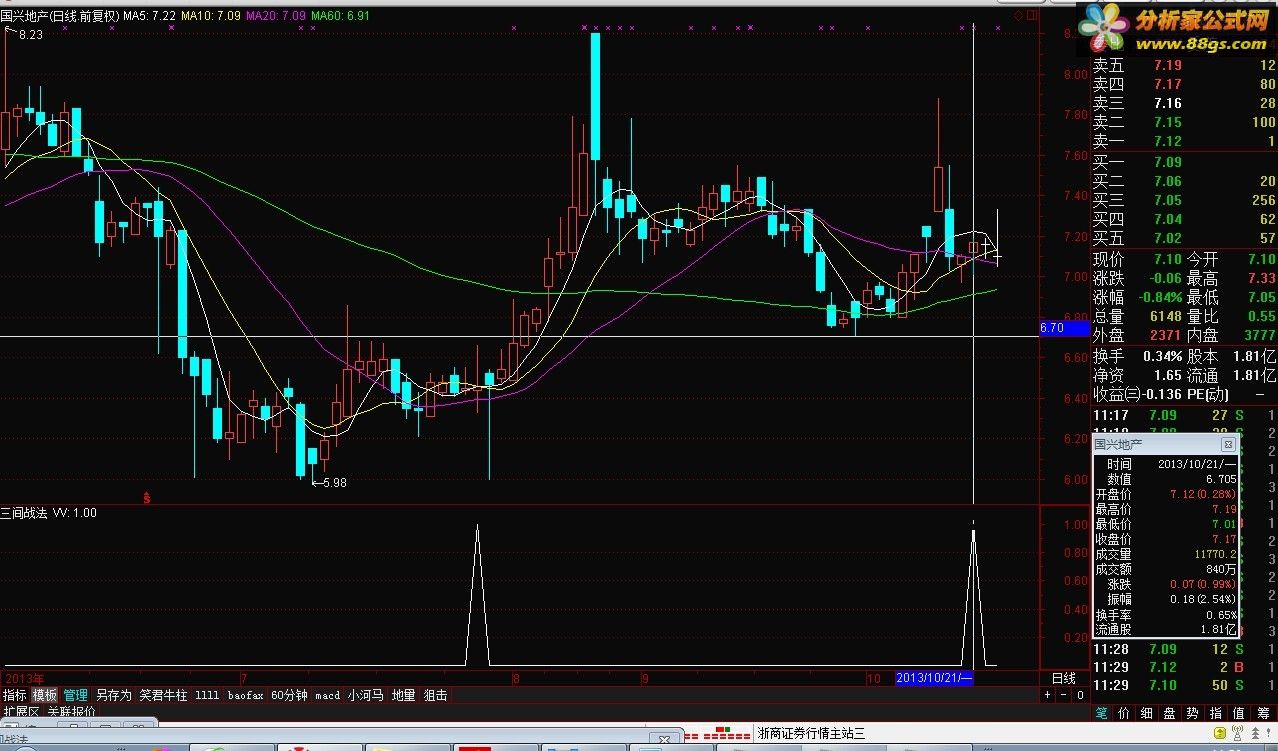Select the 地量 template
The image size is (1278, 751).
[x=403, y=695]
